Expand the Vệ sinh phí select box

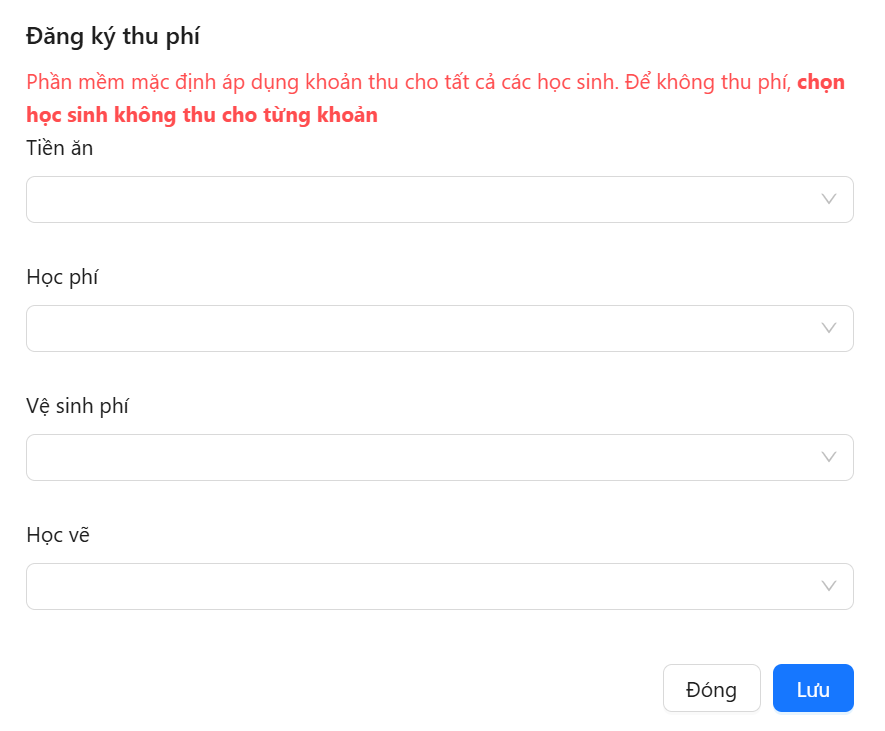tap(420, 457)
